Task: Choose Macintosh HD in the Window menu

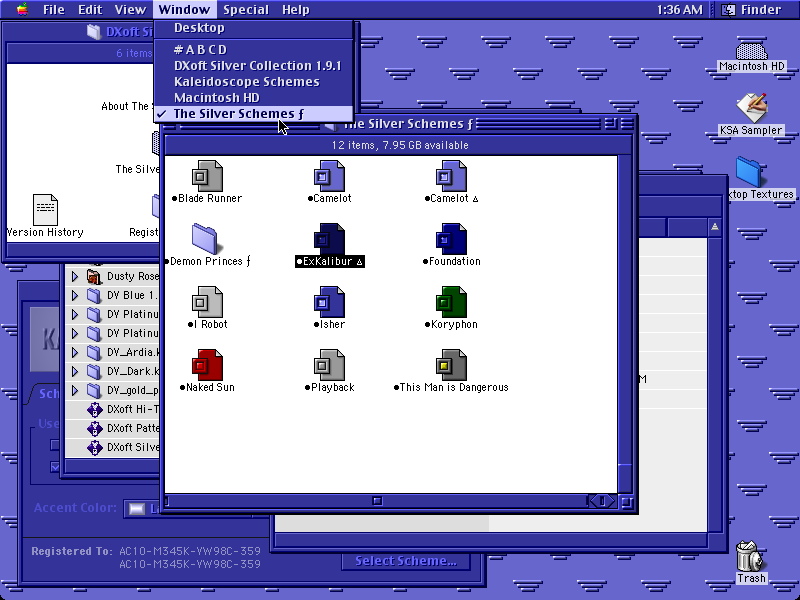Action: [x=253, y=97]
